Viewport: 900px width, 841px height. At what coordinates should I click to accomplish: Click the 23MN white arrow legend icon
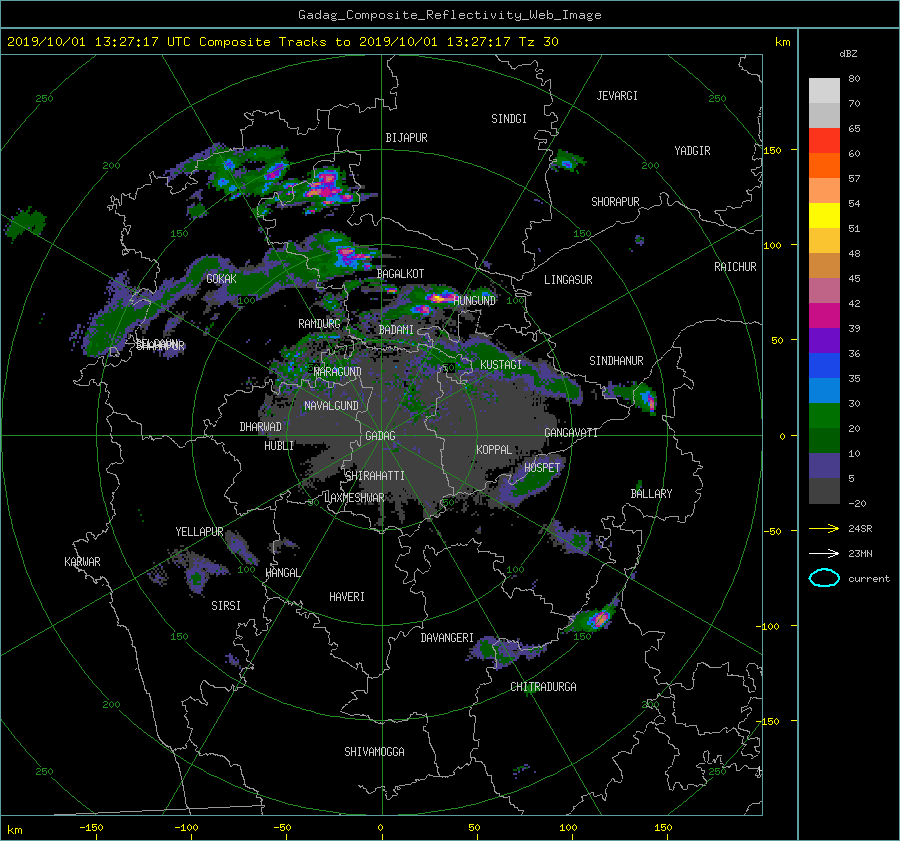(824, 553)
